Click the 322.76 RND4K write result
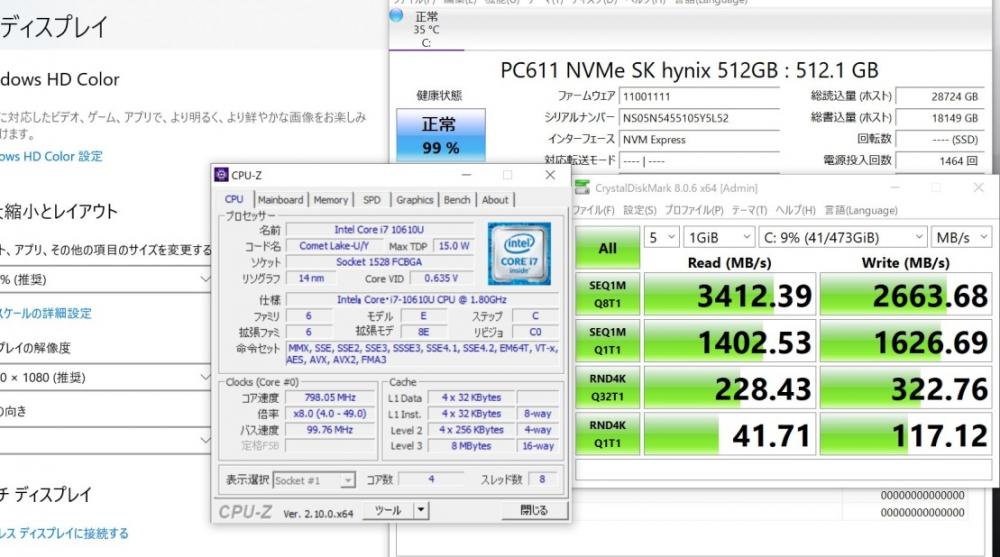Screen dimensions: 1000x557 906,388
